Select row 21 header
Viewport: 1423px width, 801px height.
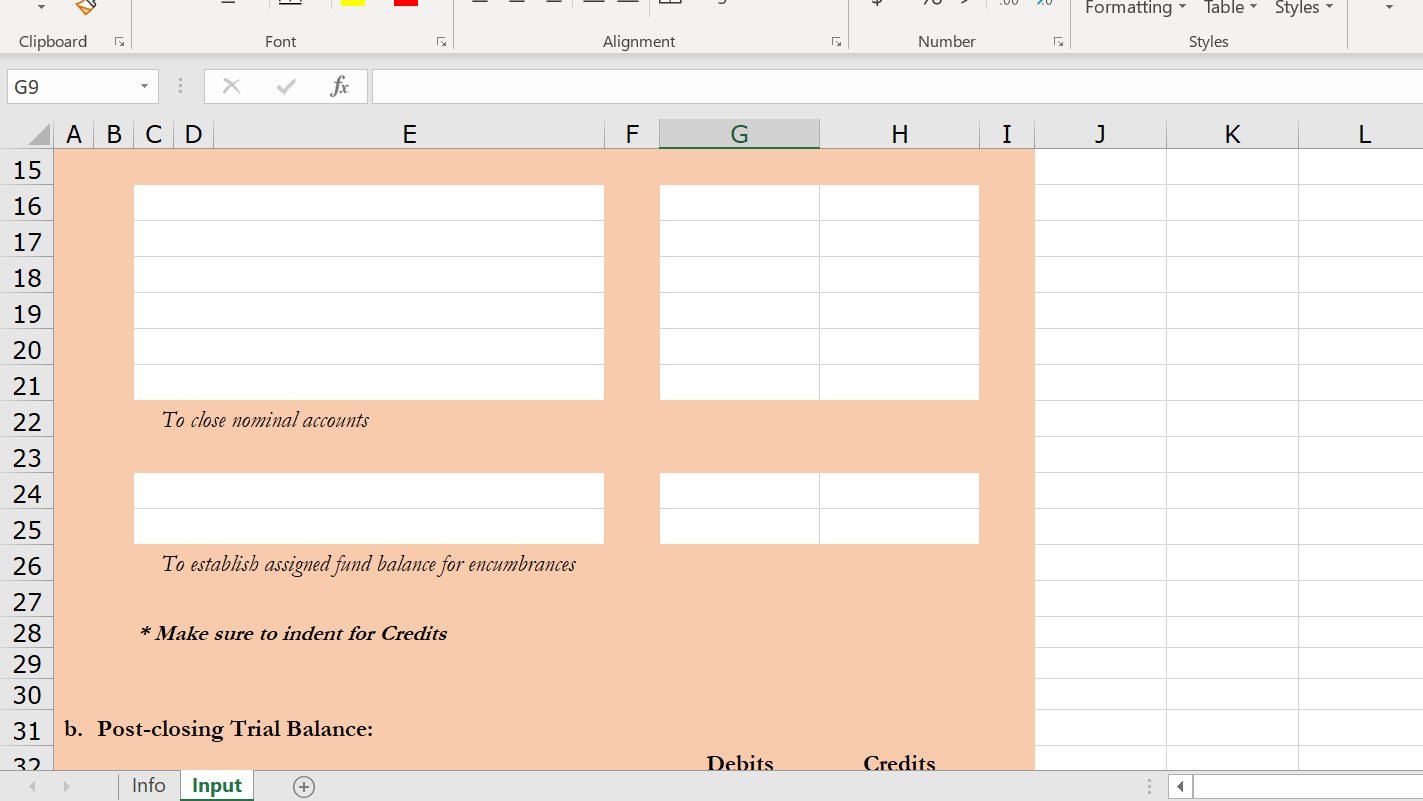click(27, 386)
